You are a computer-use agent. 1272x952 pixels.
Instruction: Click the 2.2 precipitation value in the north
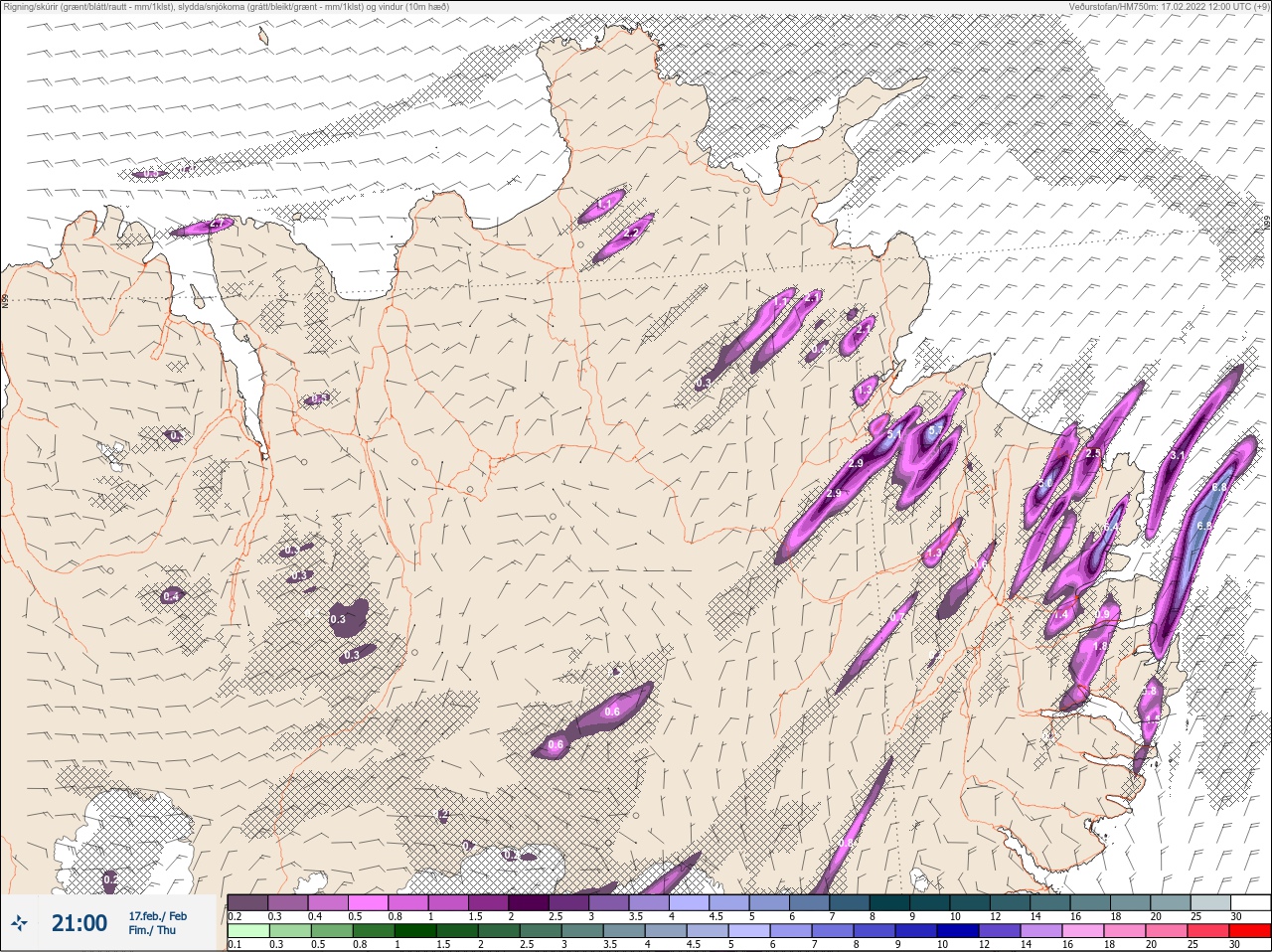pyautogui.click(x=630, y=235)
